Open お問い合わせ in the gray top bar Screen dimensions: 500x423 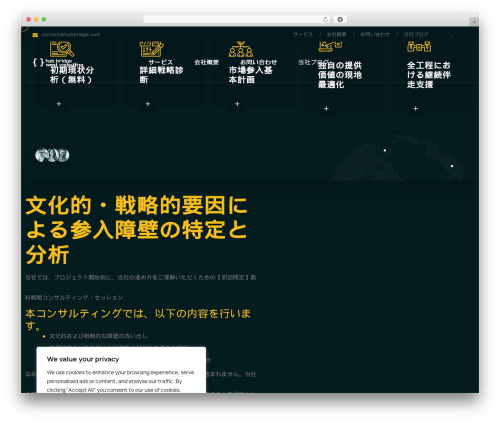pos(375,34)
